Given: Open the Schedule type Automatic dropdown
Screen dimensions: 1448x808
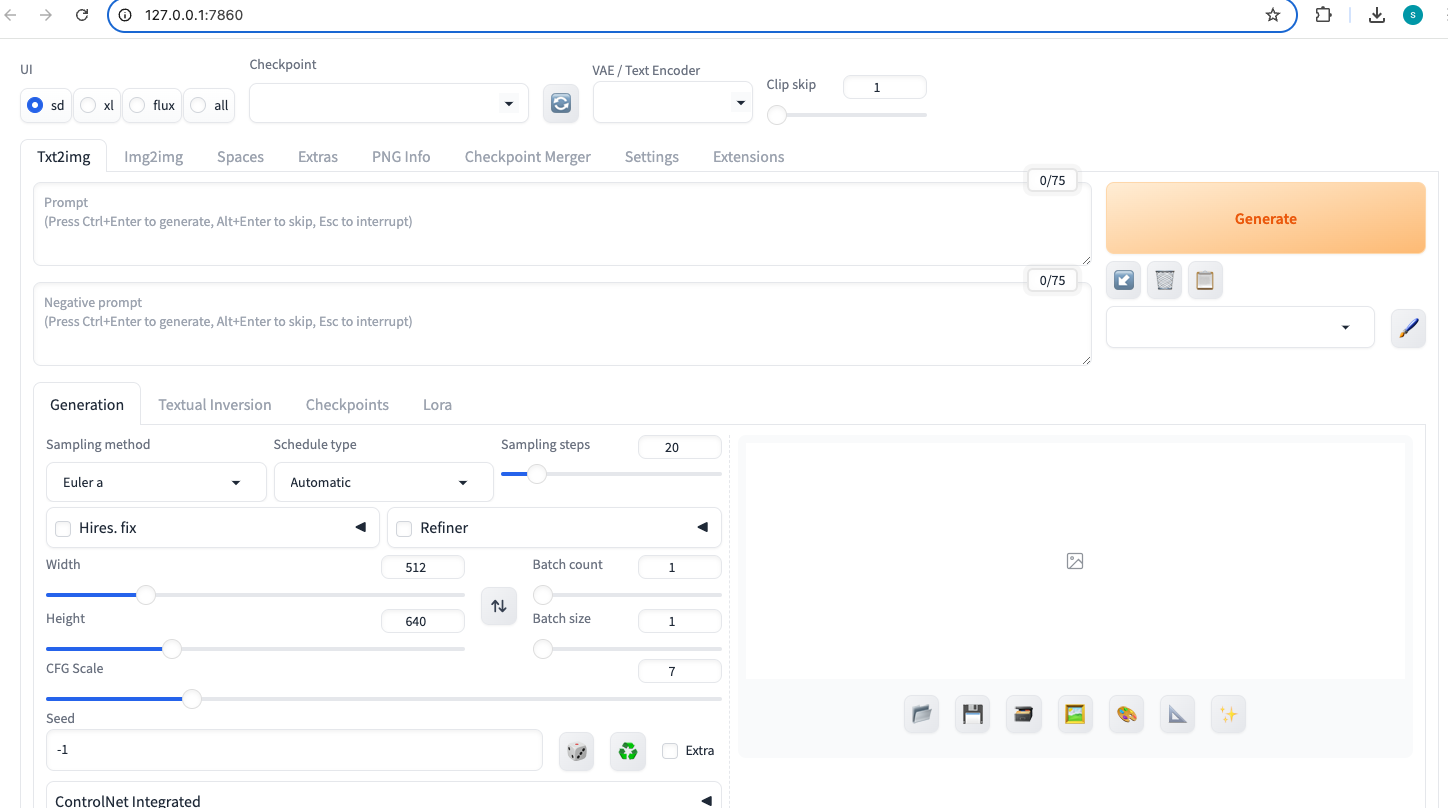Looking at the screenshot, I should click(x=384, y=482).
